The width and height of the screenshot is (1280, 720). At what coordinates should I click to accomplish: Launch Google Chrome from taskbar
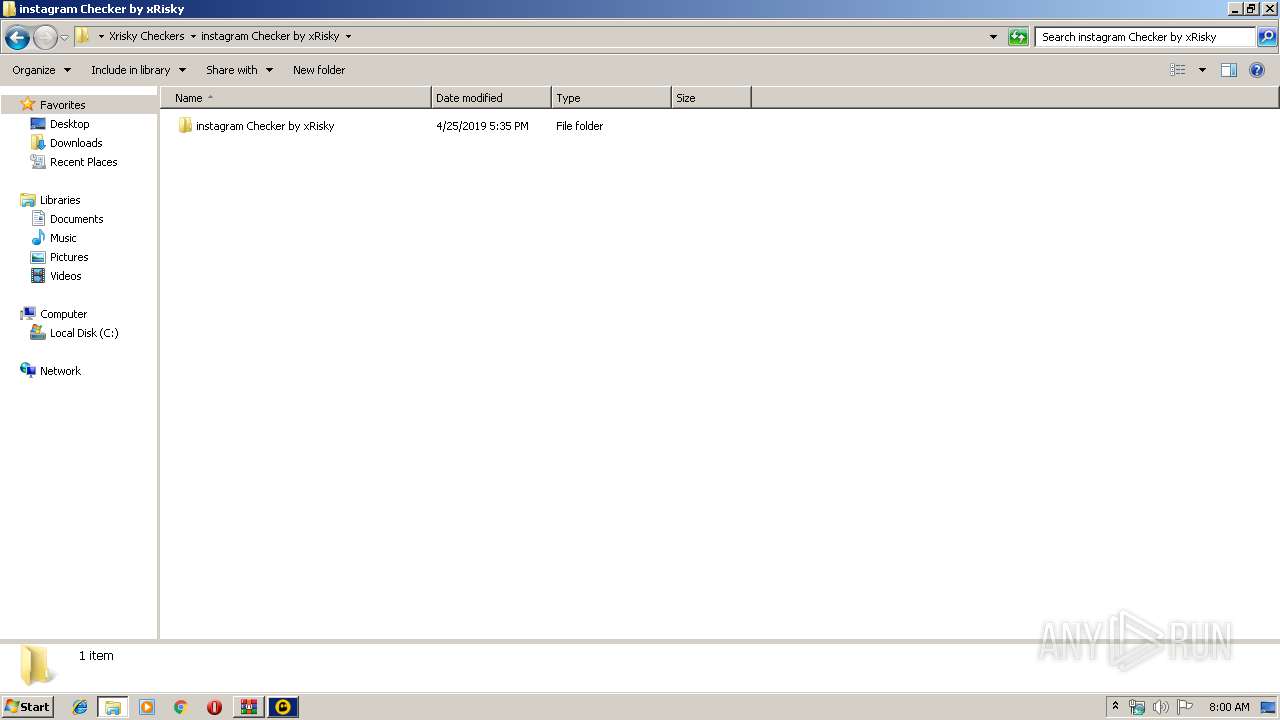(180, 707)
